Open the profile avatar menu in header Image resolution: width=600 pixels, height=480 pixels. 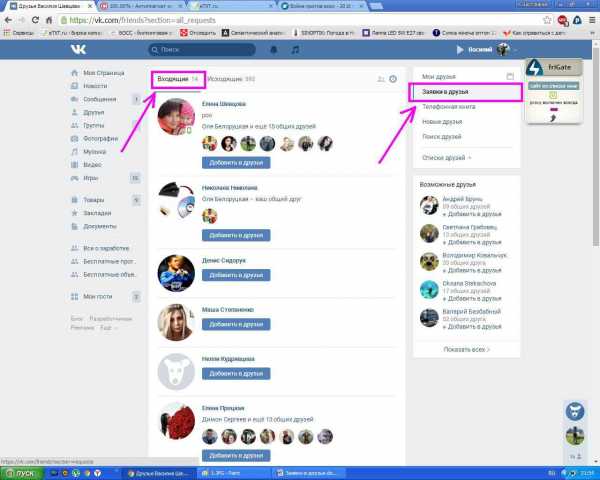[x=504, y=49]
